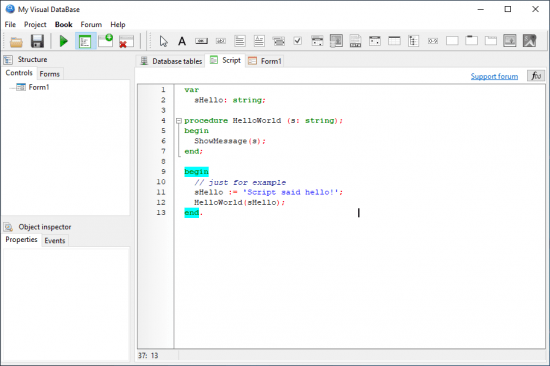Select the image component icon at the toolbar's end

pyautogui.click(x=529, y=41)
